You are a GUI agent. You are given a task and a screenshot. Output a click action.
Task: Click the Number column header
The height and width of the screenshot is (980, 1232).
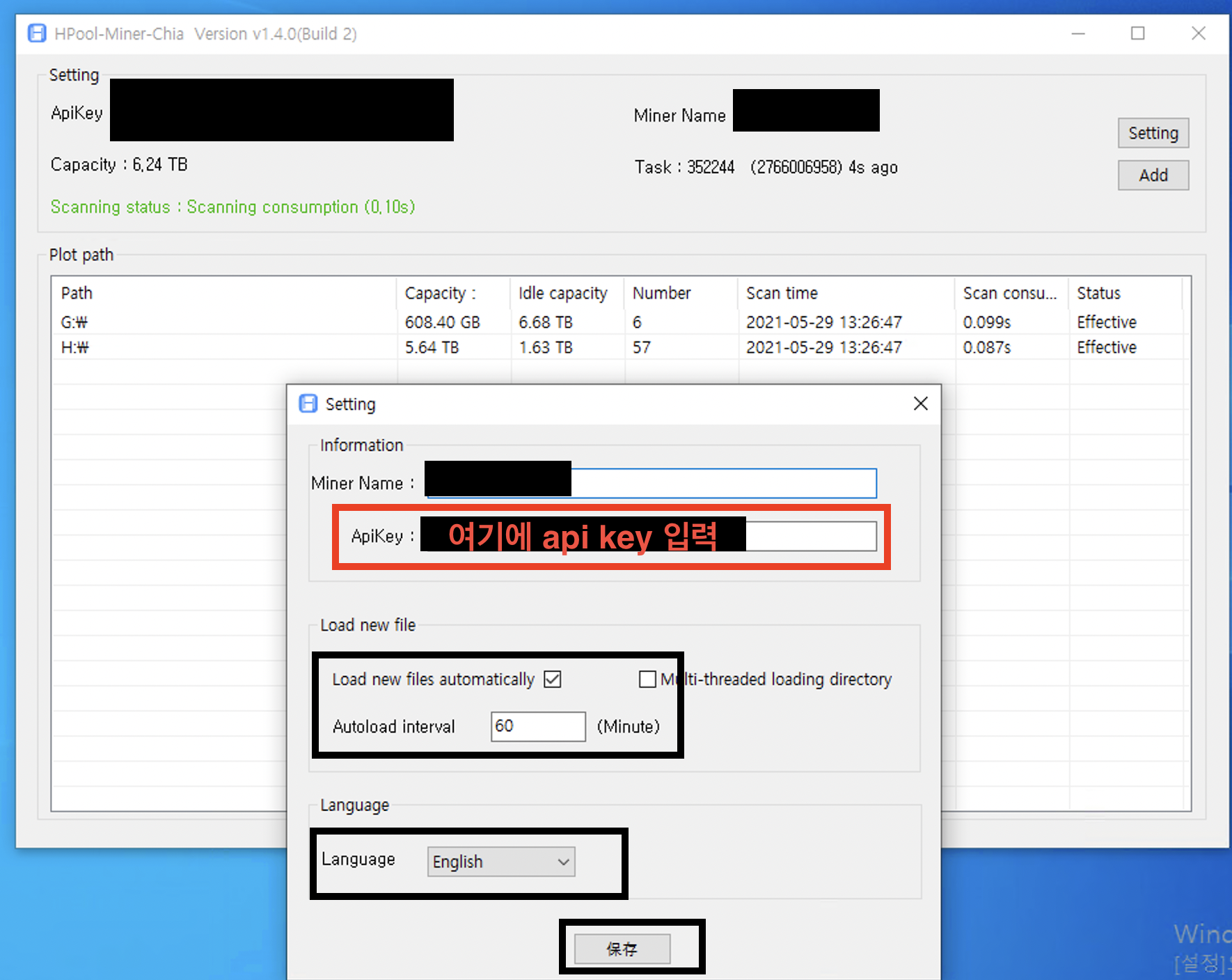click(x=681, y=293)
